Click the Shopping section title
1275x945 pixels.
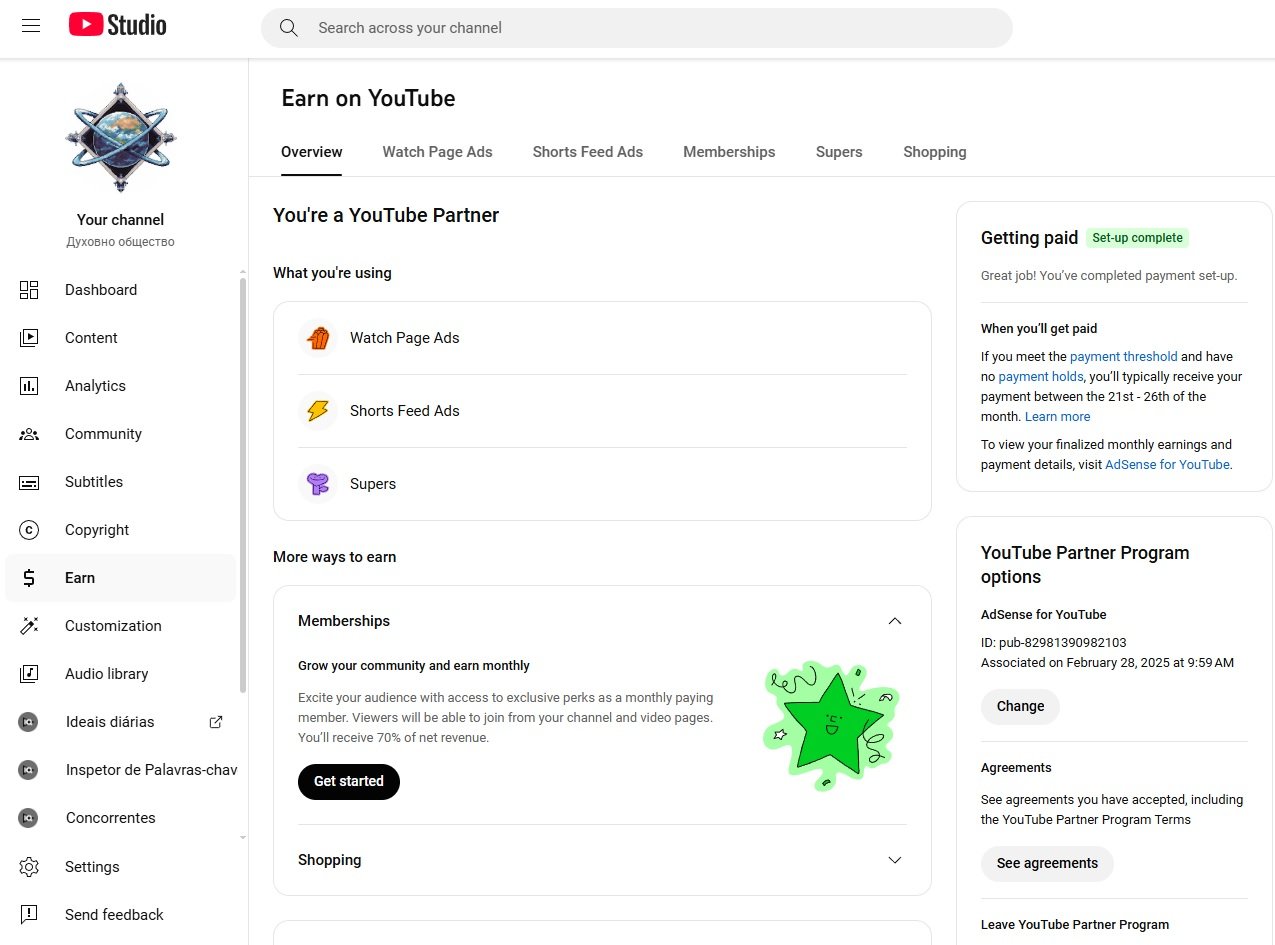pyautogui.click(x=330, y=860)
